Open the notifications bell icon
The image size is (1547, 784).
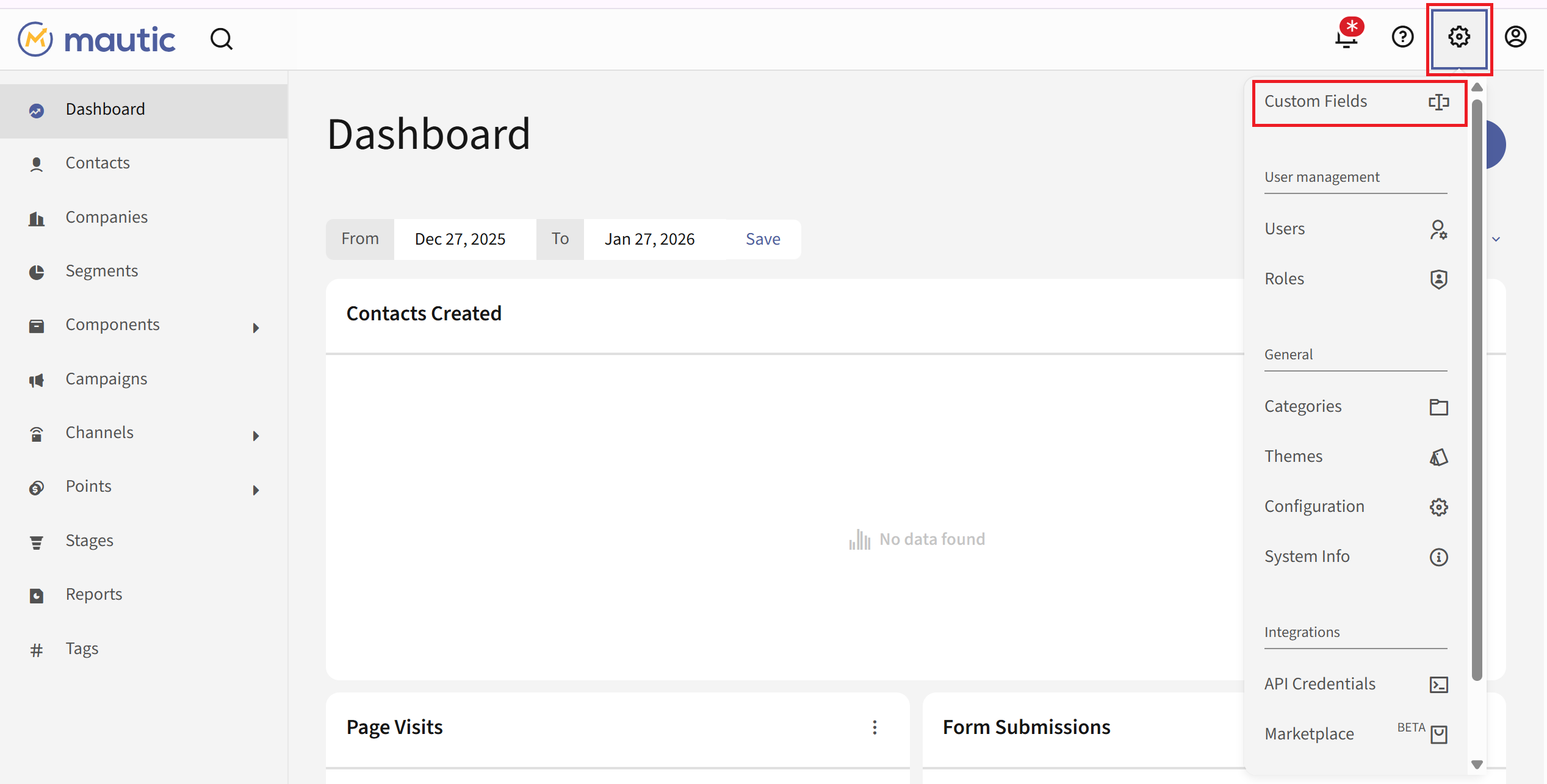(1346, 38)
